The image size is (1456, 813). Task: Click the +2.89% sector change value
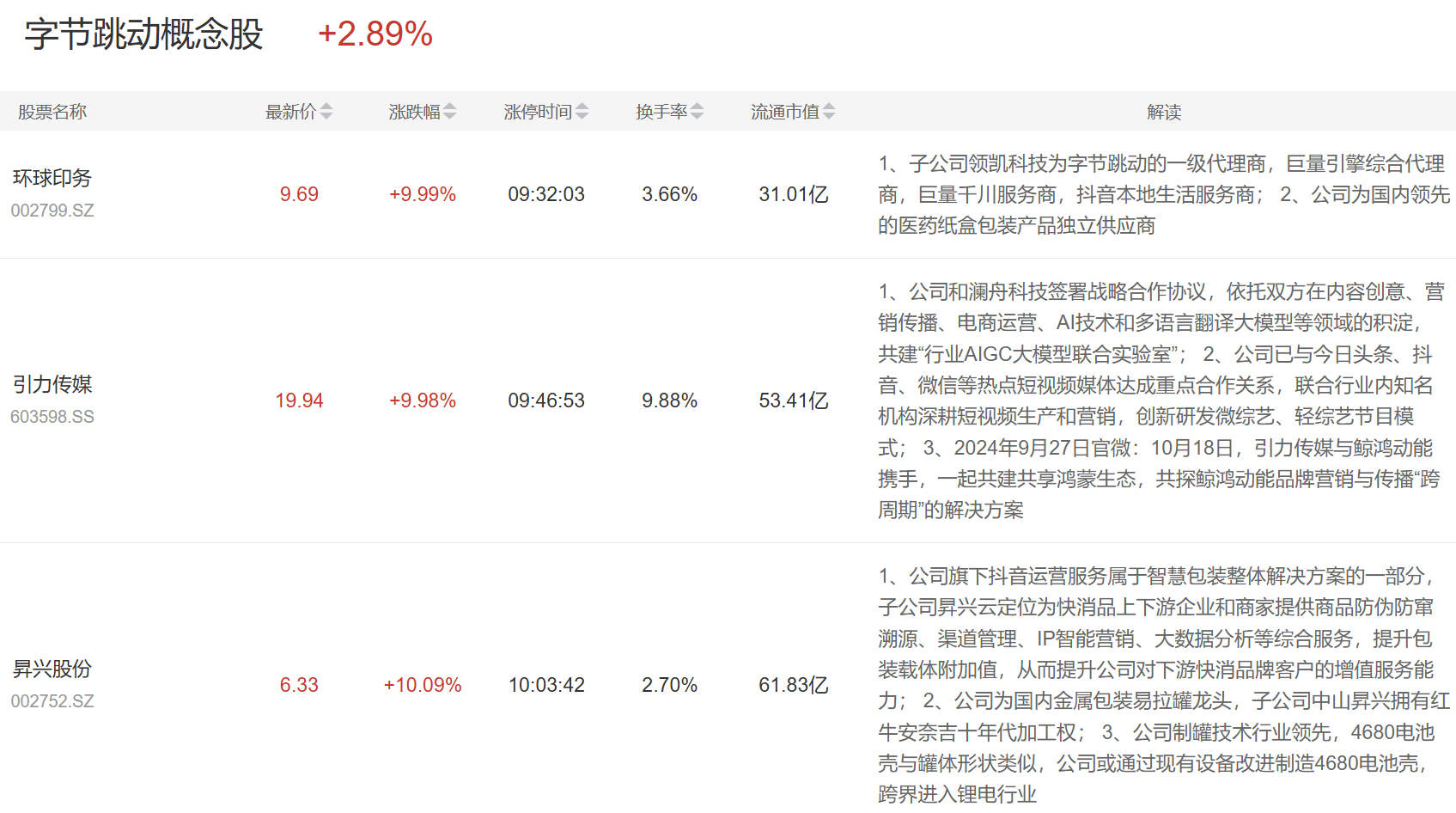pos(375,34)
